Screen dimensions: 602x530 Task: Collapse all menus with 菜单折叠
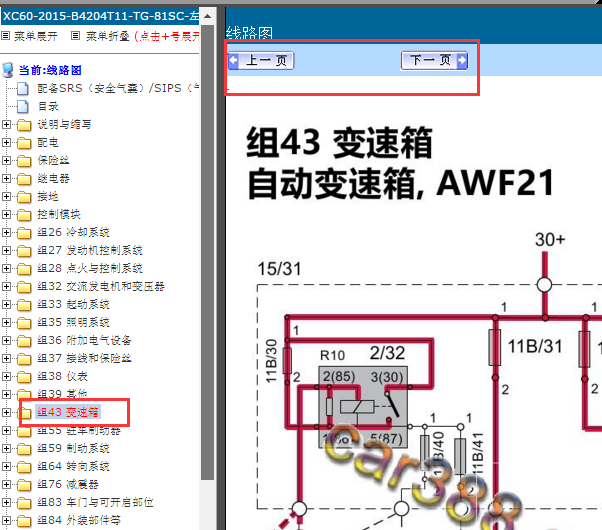point(108,36)
